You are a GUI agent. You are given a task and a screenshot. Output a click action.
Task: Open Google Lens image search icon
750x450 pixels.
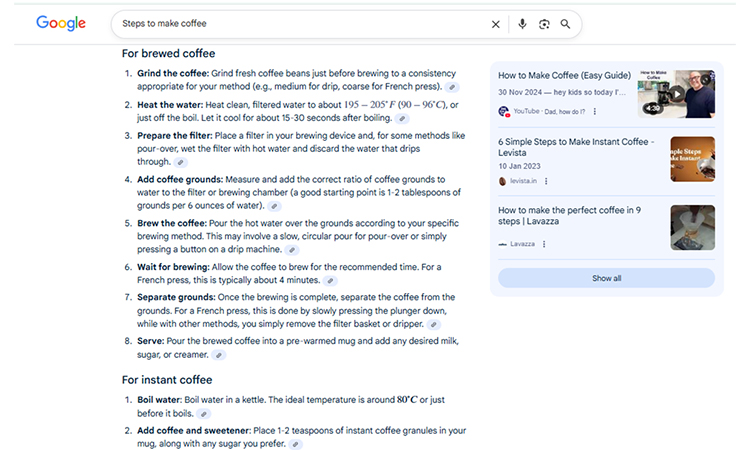pos(544,24)
